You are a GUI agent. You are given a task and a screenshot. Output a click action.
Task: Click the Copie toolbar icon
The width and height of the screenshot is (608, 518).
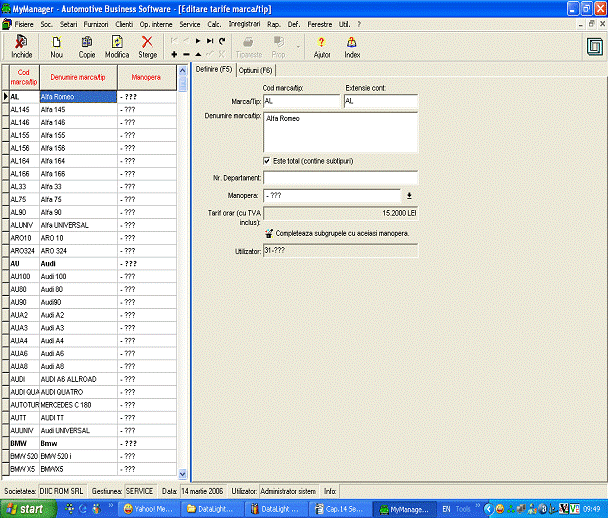[x=87, y=46]
